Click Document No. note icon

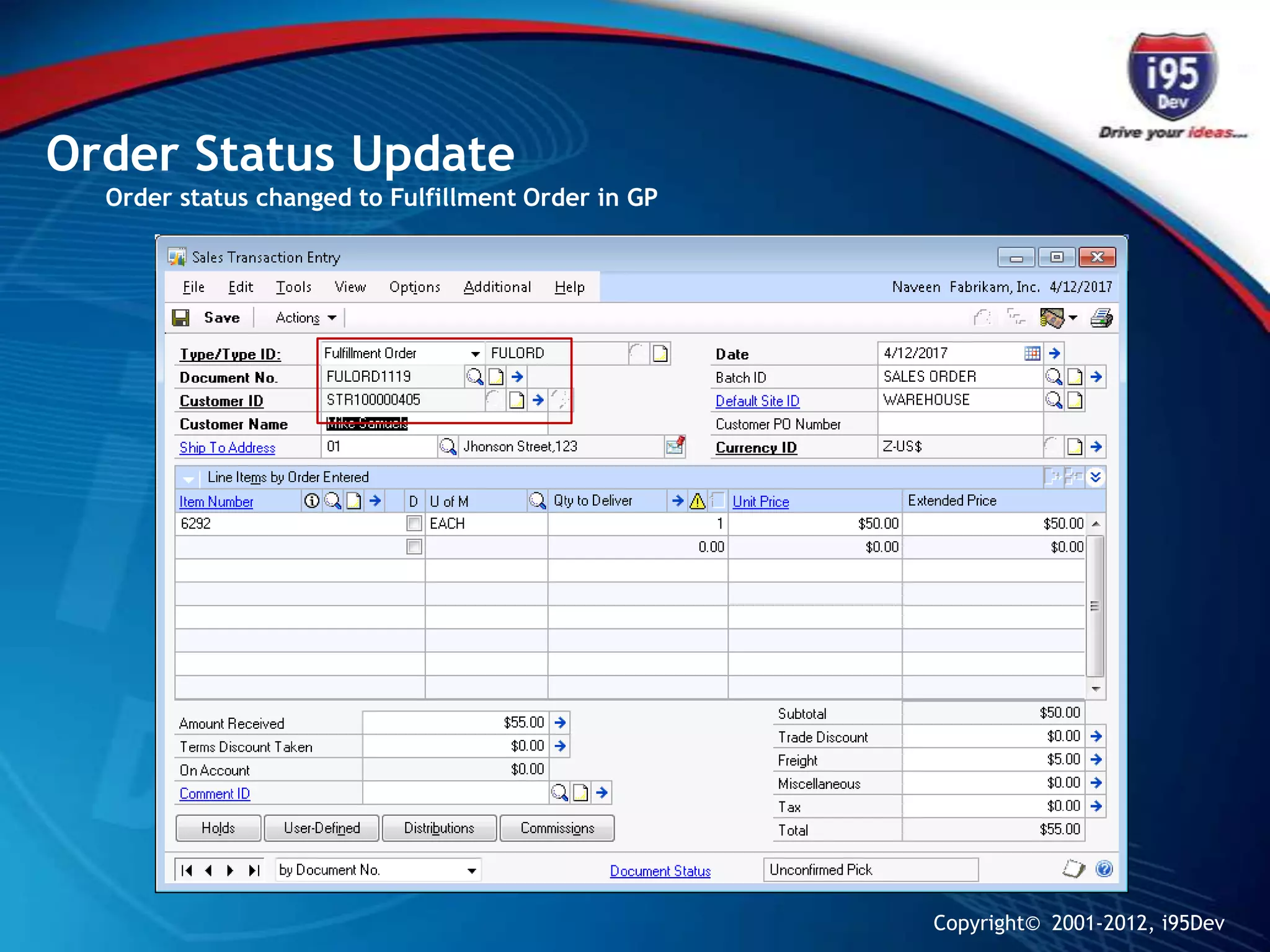point(496,376)
